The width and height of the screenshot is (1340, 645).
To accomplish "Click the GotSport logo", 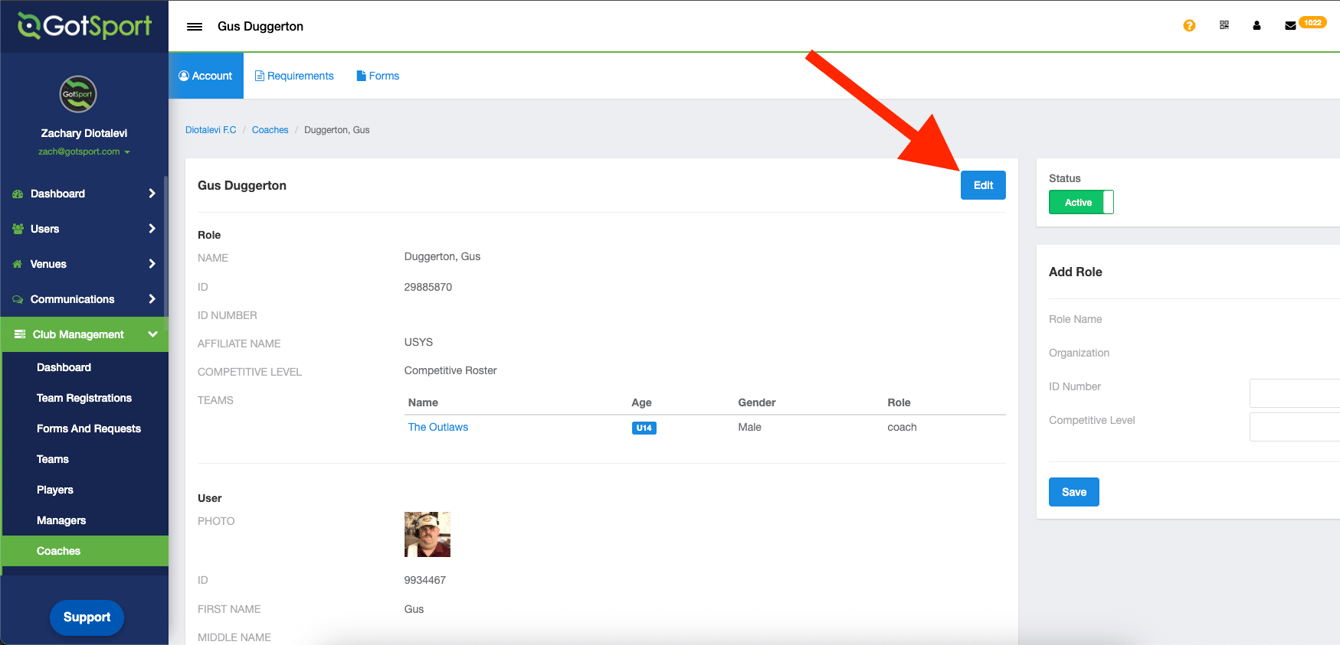I will 84,26.
